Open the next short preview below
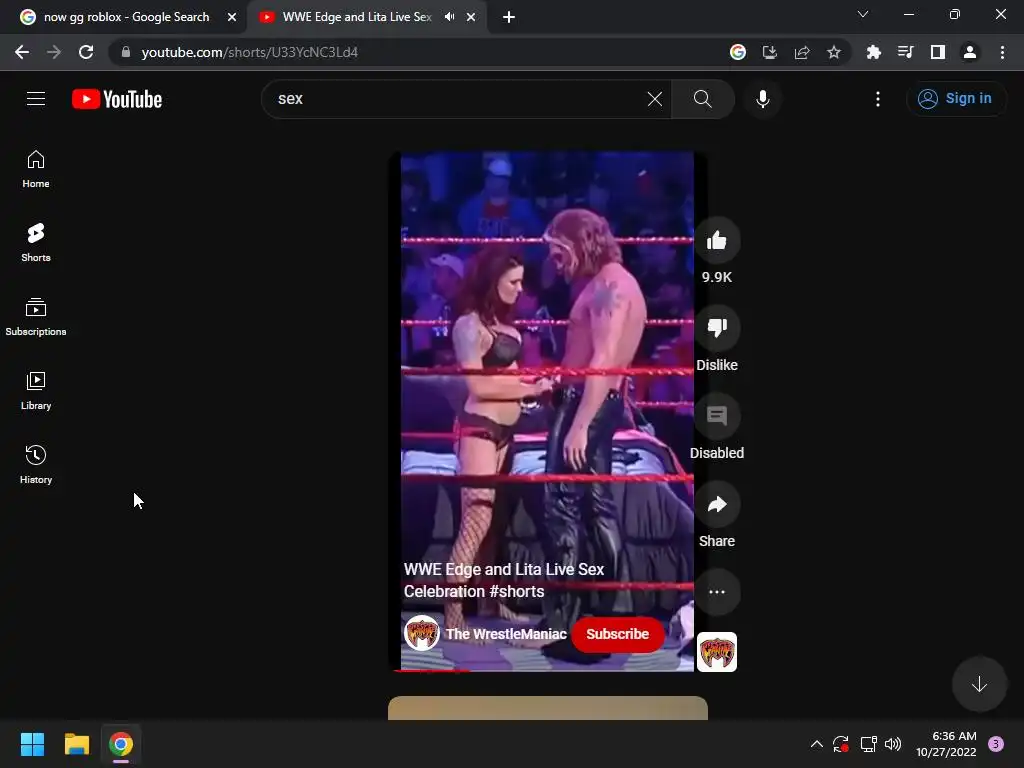Image resolution: width=1024 pixels, height=768 pixels. coord(547,708)
